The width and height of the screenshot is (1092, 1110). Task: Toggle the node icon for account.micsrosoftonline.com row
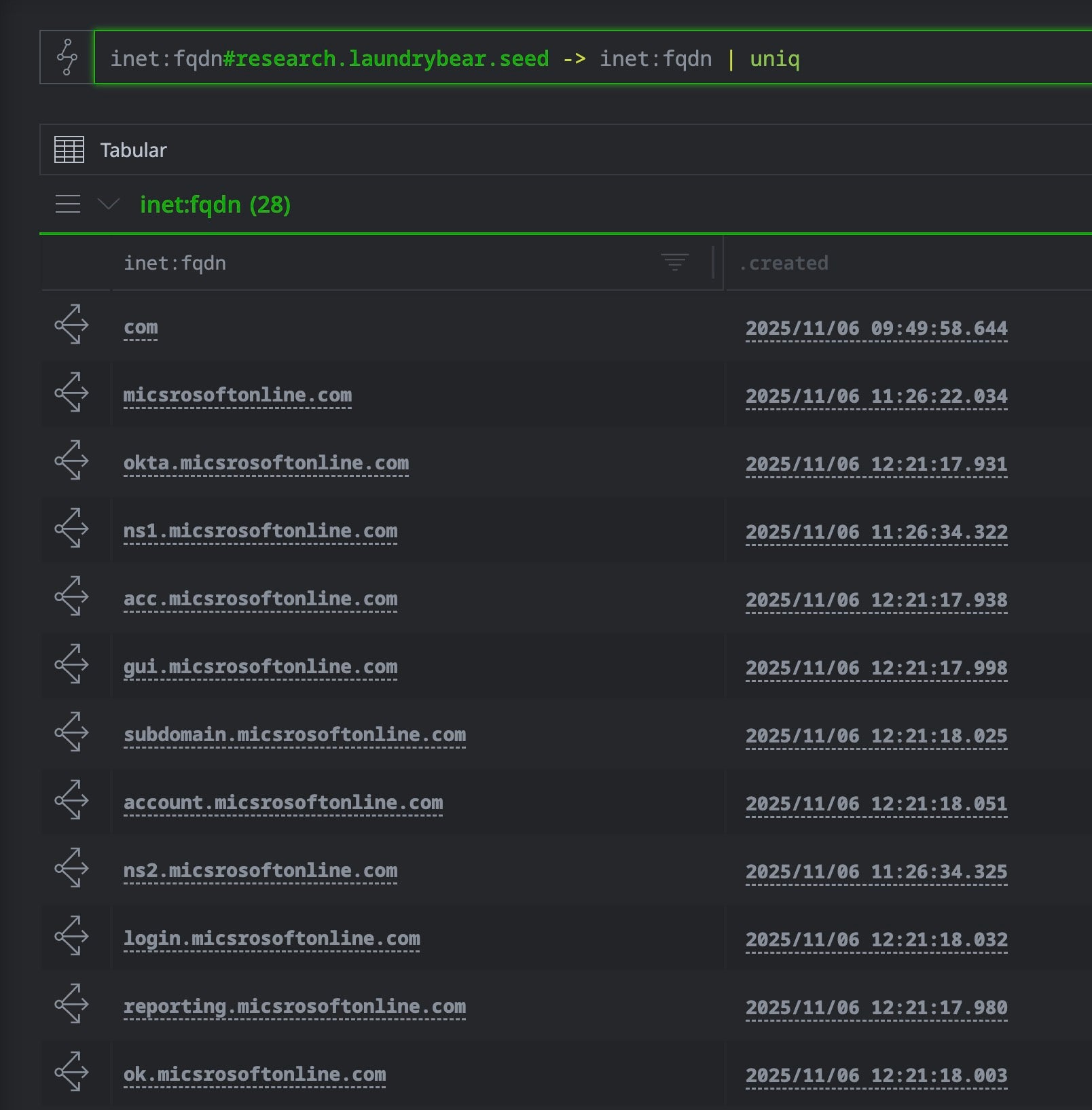pyautogui.click(x=71, y=802)
